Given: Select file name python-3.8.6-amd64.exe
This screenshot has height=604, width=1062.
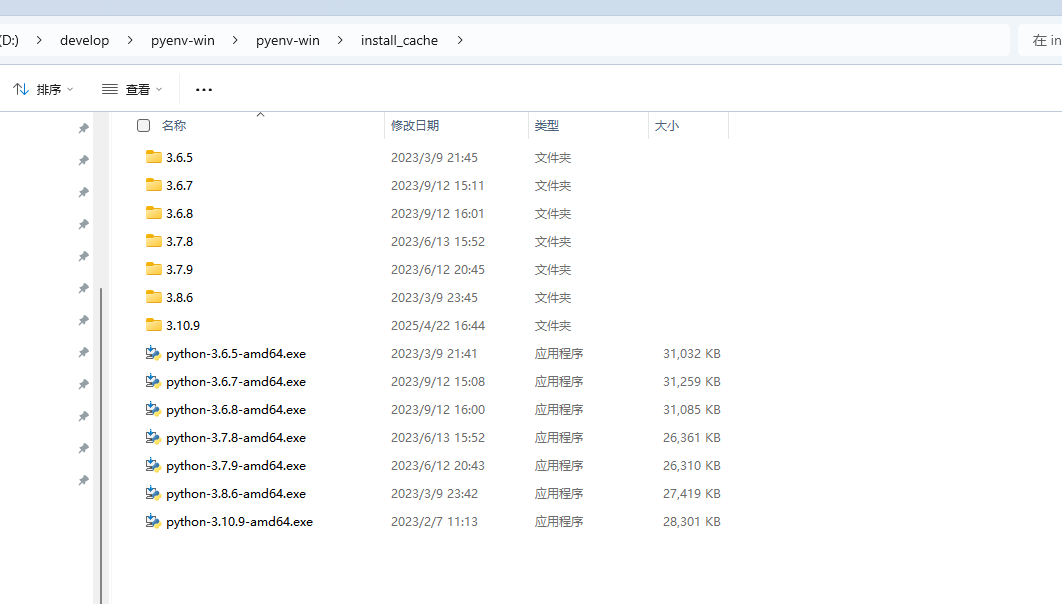Looking at the screenshot, I should tap(236, 494).
